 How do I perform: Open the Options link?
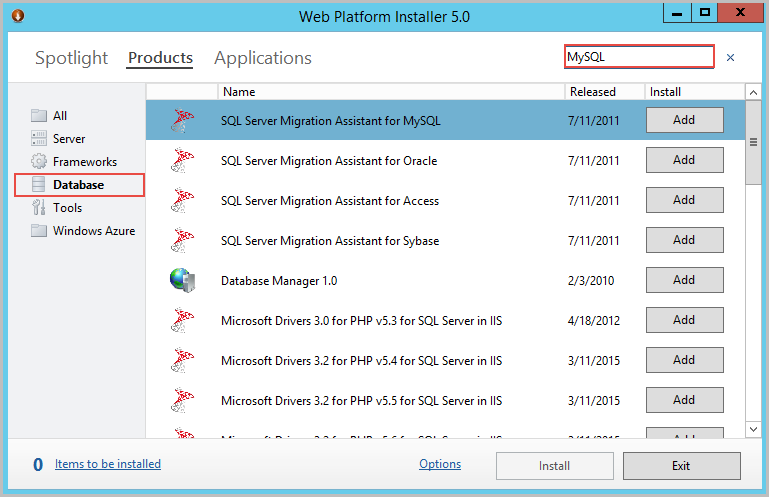pyautogui.click(x=440, y=464)
